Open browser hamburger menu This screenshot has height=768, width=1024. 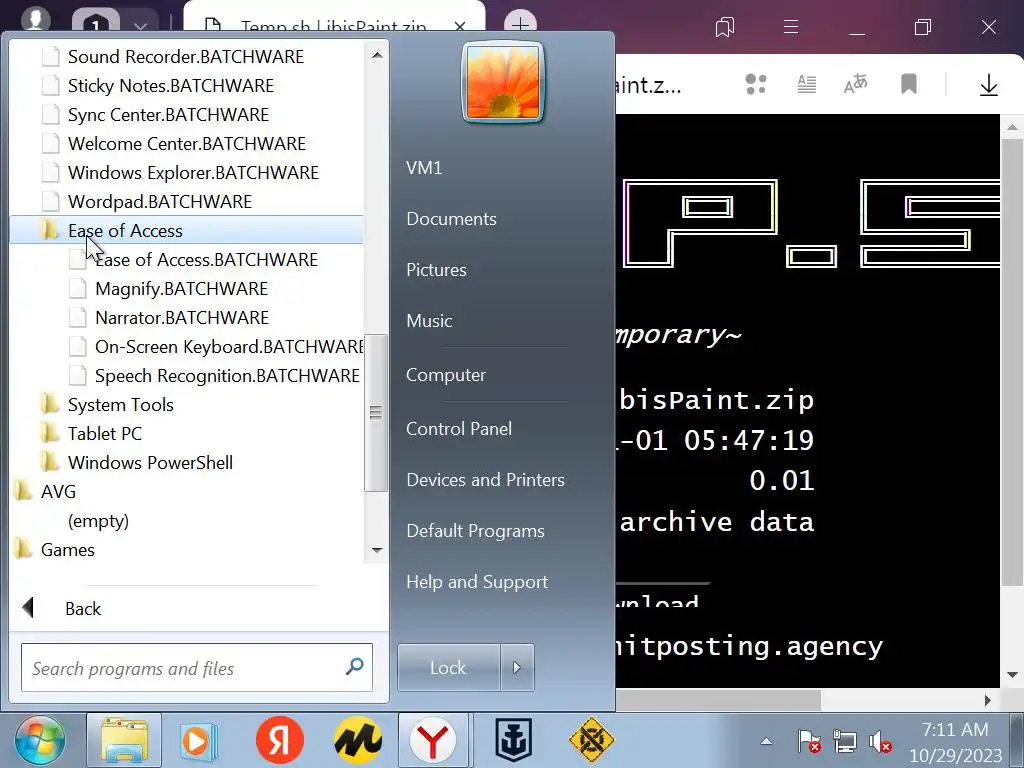coord(791,27)
